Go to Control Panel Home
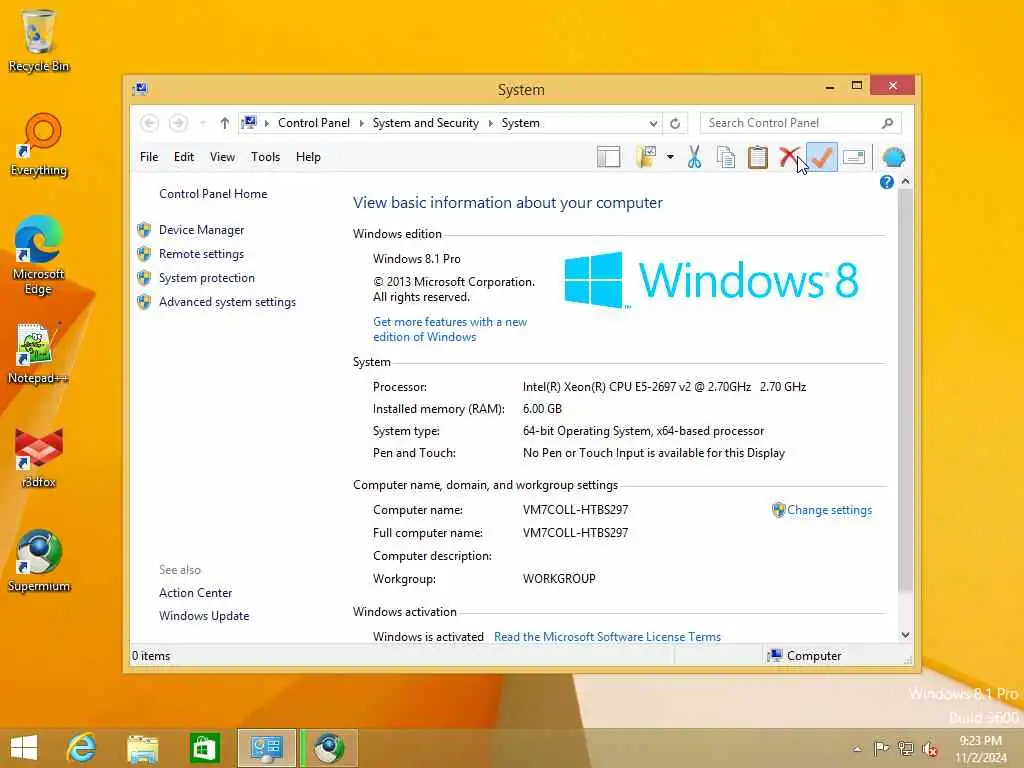 coord(213,194)
